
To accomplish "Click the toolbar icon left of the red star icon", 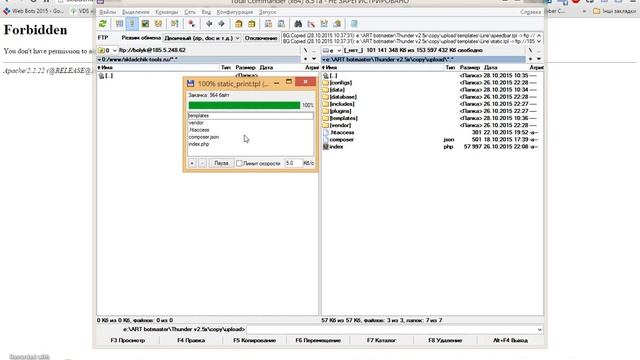I will pos(175,24).
